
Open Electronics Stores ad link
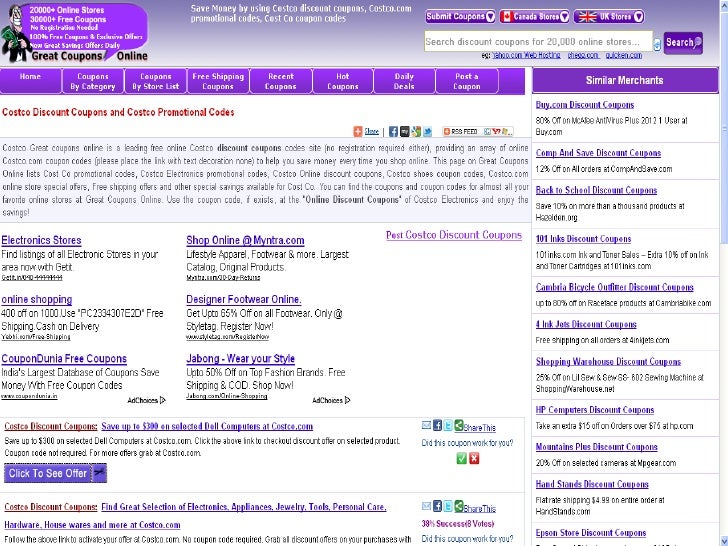click(41, 240)
